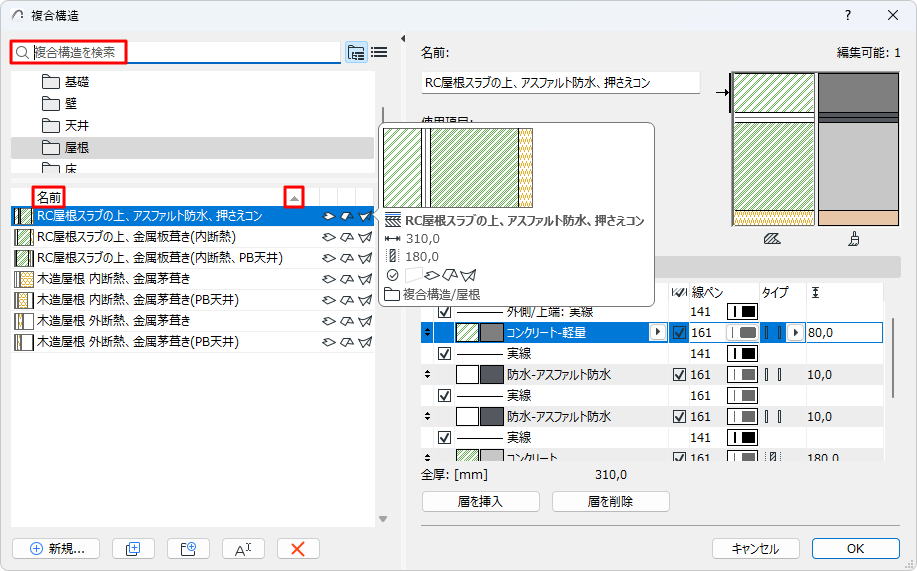Select row 木造屋根 外断熱、金属茅葺き(PB天井)
The height and width of the screenshot is (571, 917).
pos(192,342)
